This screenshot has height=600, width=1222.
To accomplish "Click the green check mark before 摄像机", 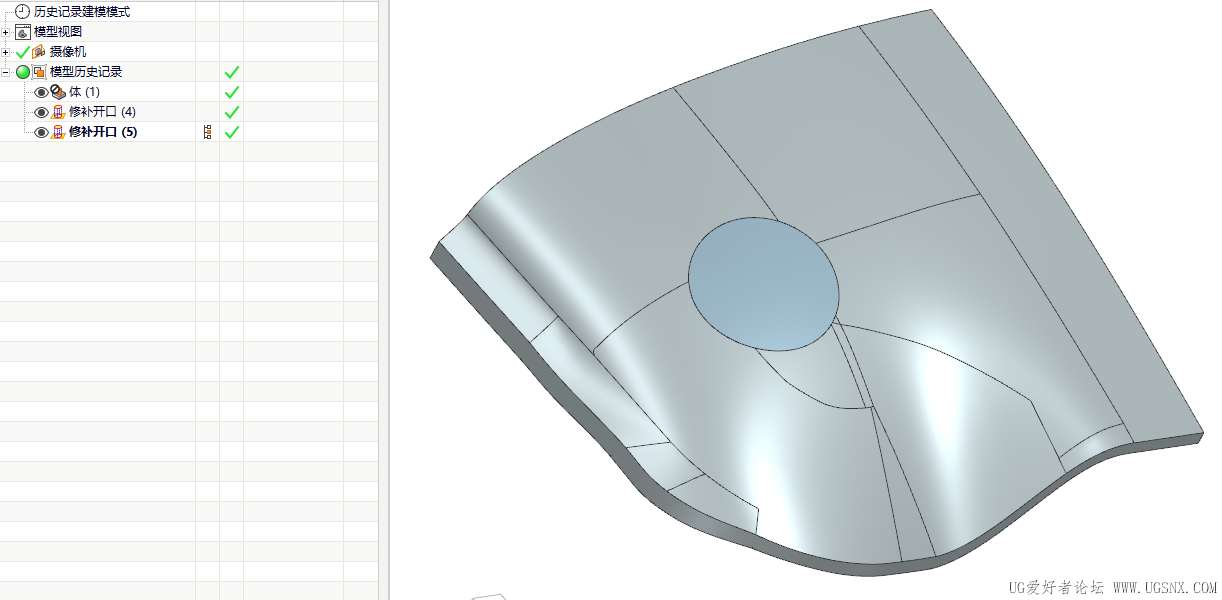I will pyautogui.click(x=23, y=52).
